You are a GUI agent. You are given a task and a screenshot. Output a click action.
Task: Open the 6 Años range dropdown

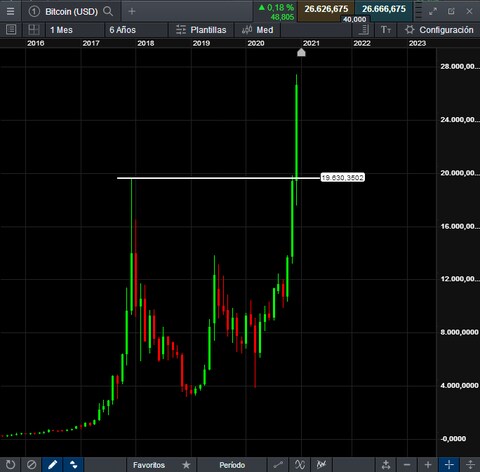(x=136, y=30)
